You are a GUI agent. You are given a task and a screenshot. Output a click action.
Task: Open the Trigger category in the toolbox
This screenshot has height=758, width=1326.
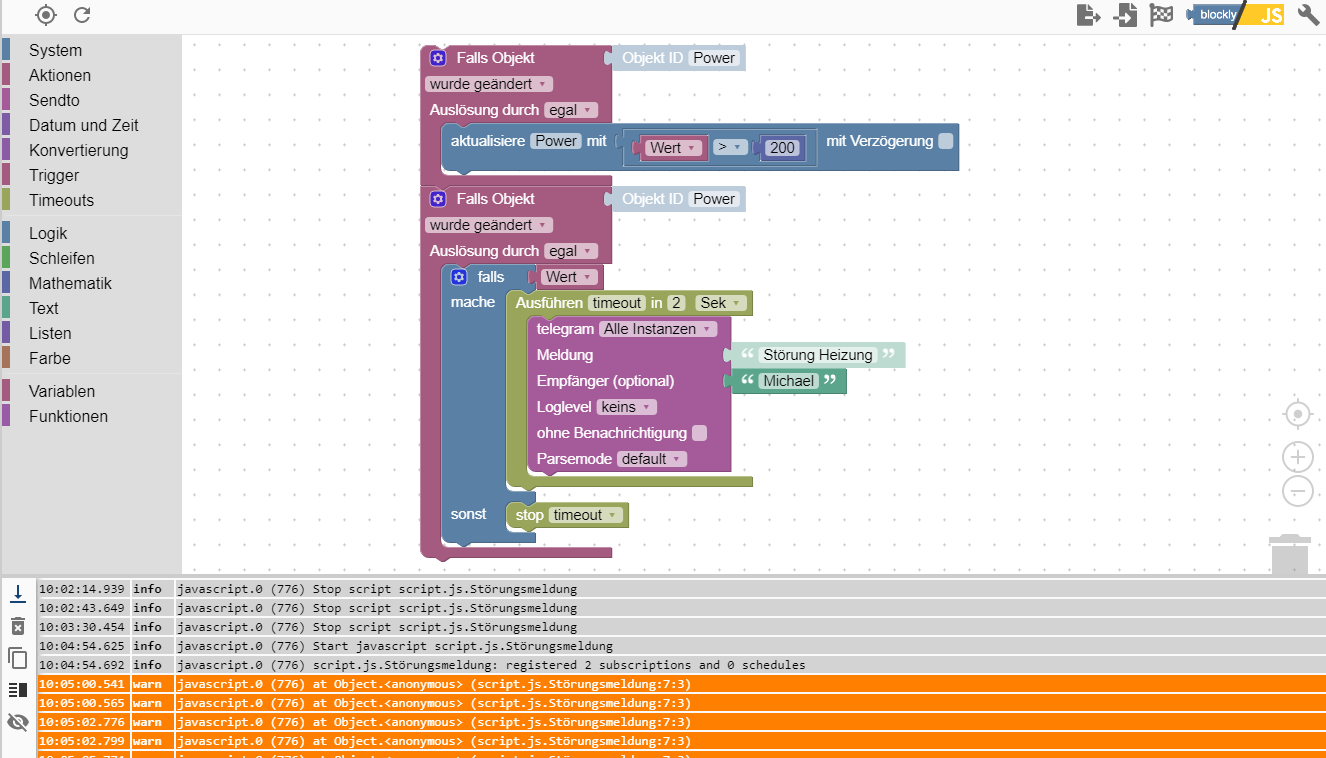pyautogui.click(x=54, y=175)
